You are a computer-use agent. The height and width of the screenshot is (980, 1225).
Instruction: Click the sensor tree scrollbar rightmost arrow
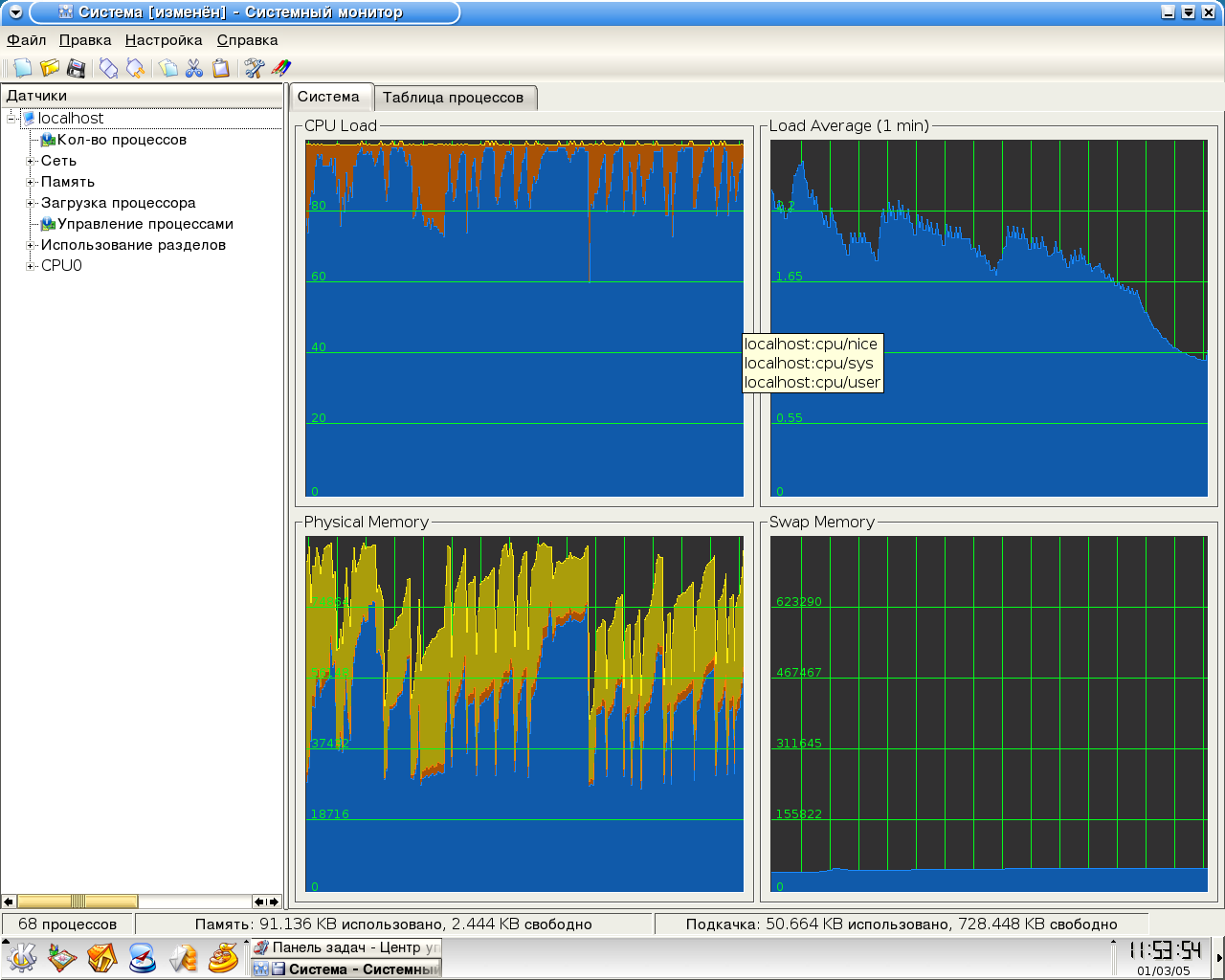click(274, 902)
